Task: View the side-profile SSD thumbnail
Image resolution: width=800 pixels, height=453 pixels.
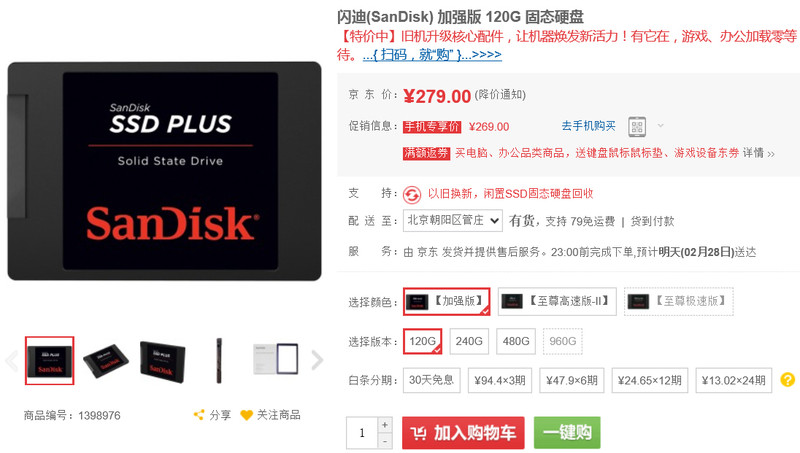Action: click(219, 360)
